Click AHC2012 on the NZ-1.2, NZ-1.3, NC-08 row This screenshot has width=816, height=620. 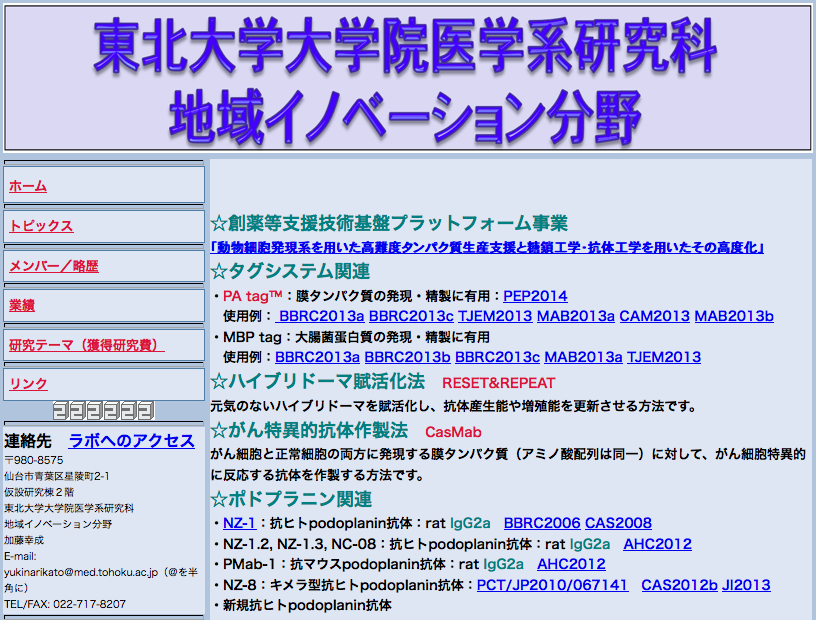(657, 544)
